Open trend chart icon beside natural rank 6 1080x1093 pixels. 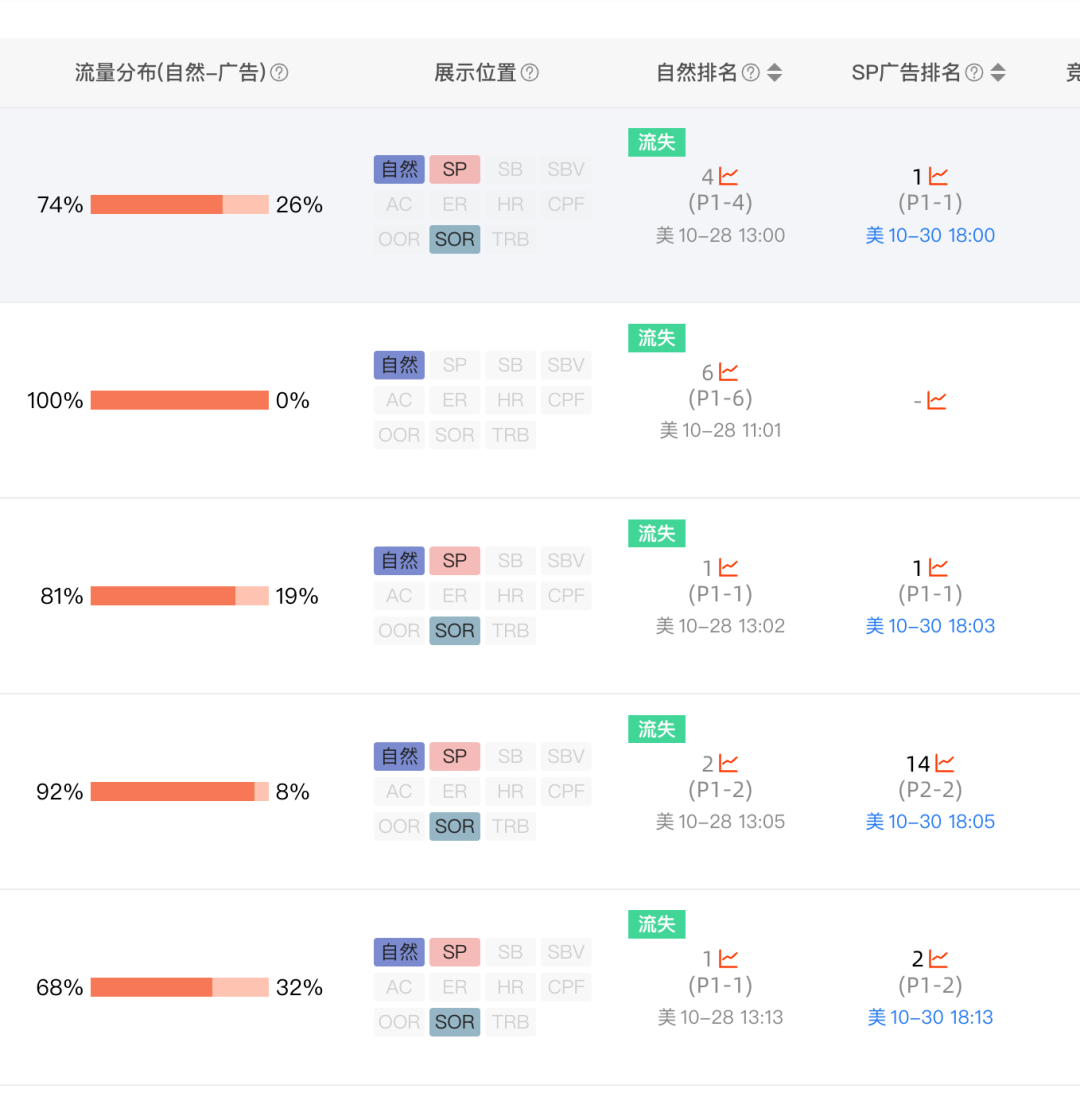pyautogui.click(x=728, y=372)
